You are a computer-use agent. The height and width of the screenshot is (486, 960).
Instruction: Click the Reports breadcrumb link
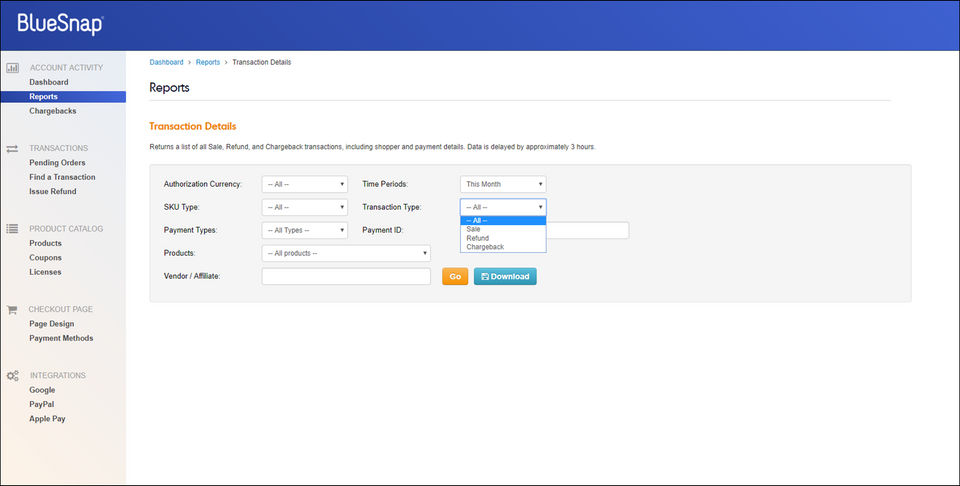[x=208, y=62]
